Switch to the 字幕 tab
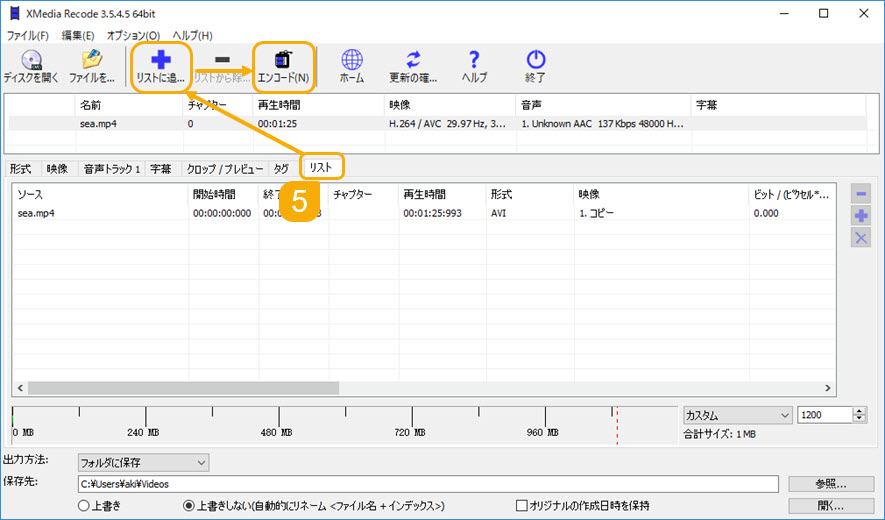 click(x=161, y=168)
